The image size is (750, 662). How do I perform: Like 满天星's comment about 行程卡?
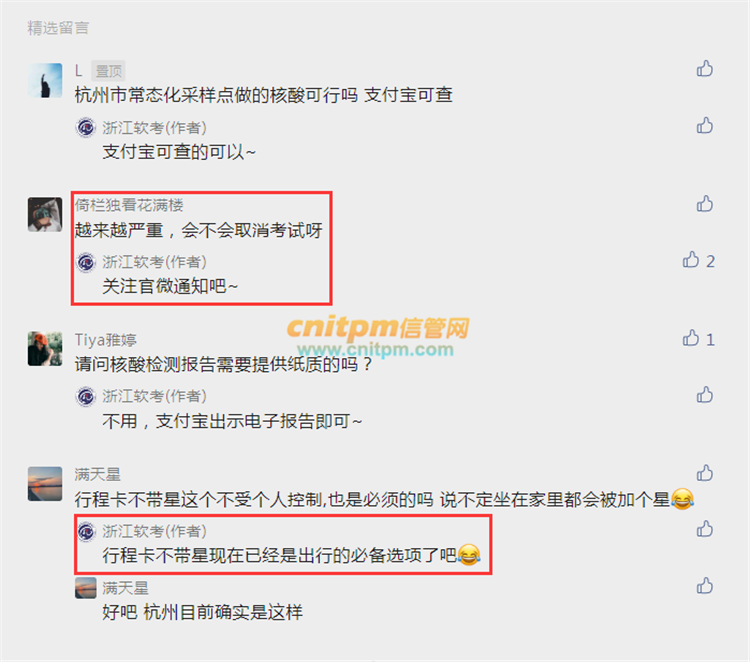click(705, 473)
